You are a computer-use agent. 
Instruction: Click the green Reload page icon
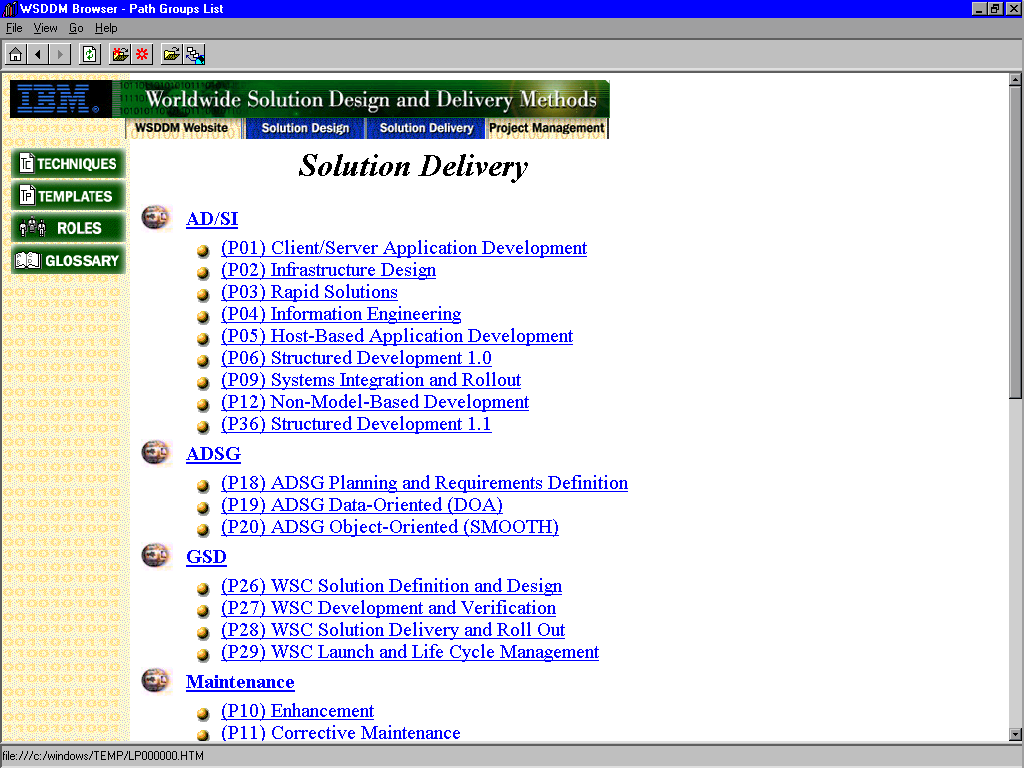click(x=90, y=54)
